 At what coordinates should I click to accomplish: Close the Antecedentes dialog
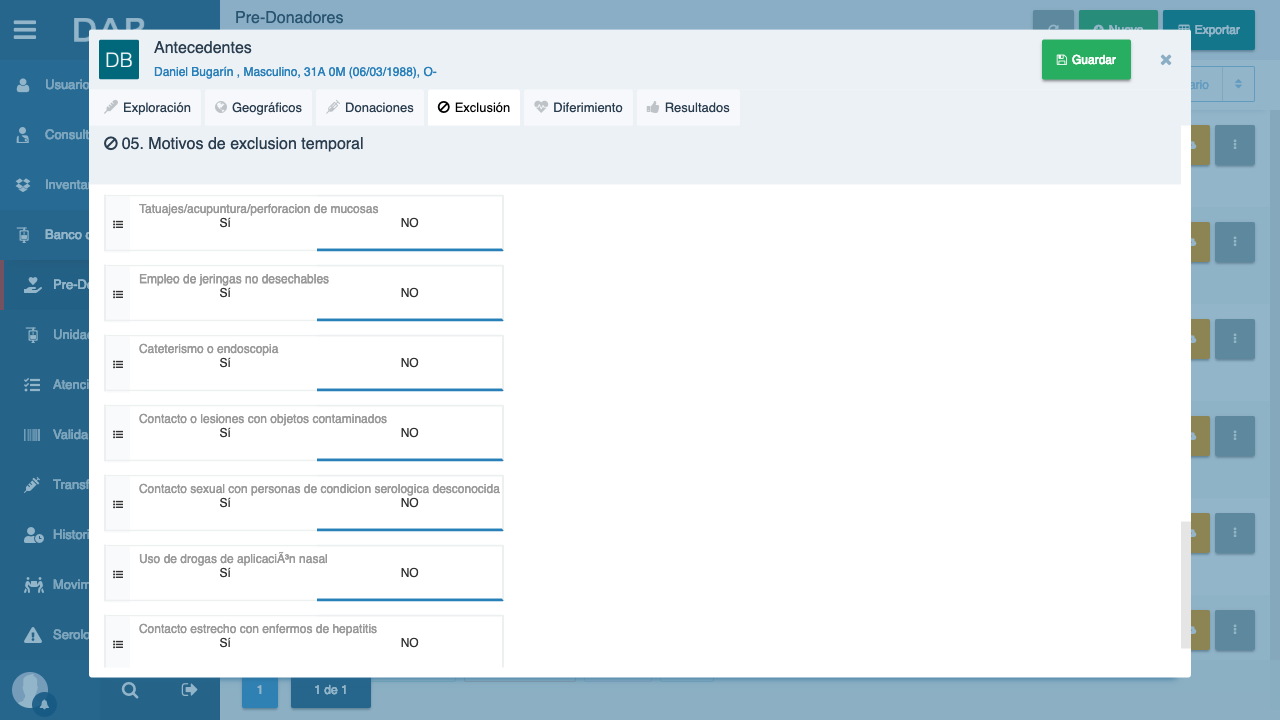pos(1166,60)
